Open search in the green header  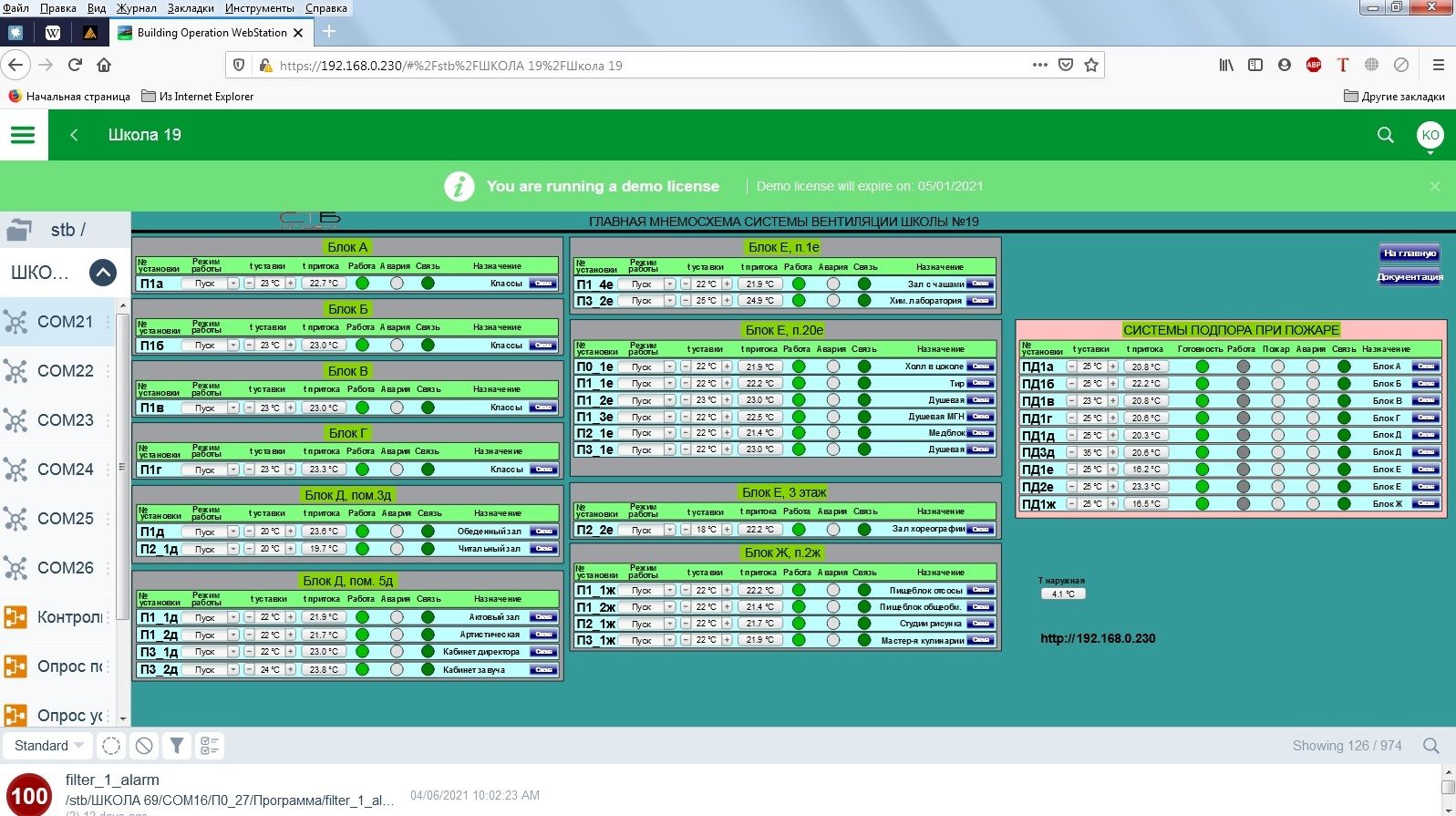point(1385,135)
